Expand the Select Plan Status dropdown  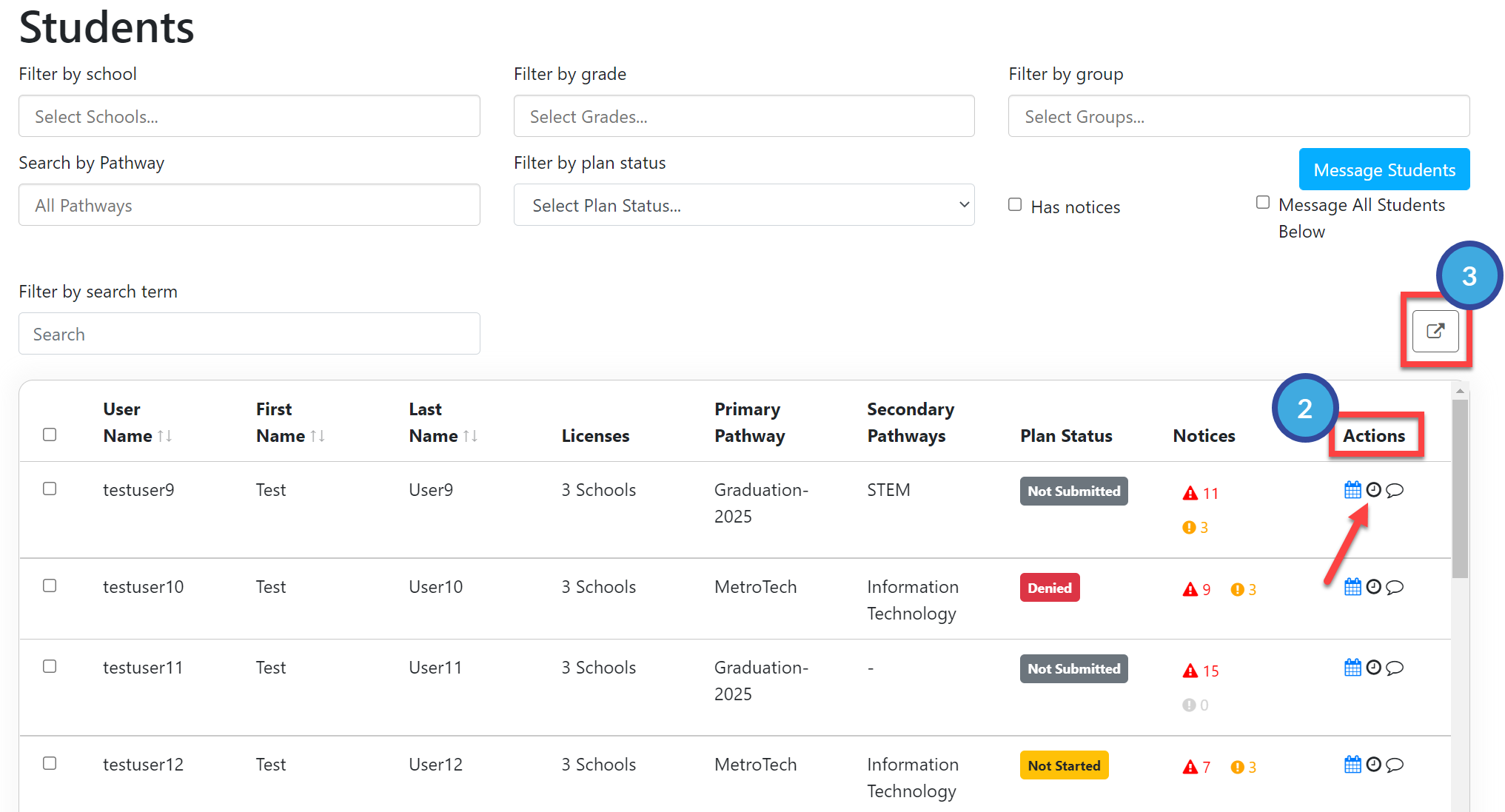pyautogui.click(x=744, y=205)
